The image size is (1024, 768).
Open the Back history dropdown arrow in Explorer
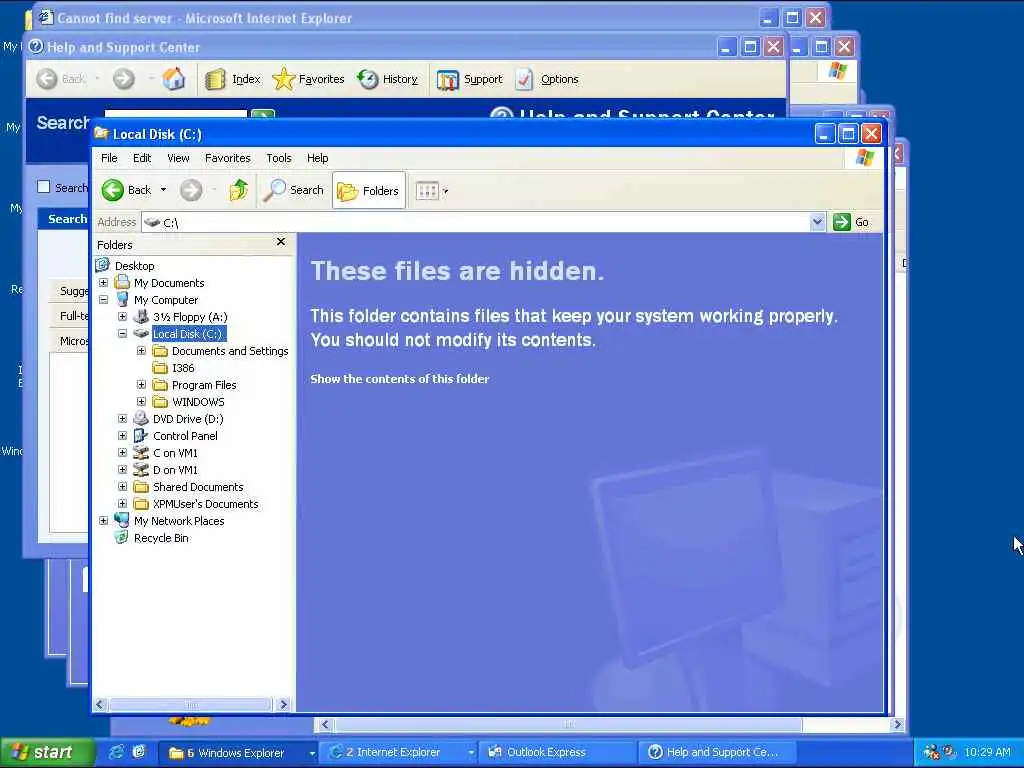[163, 190]
